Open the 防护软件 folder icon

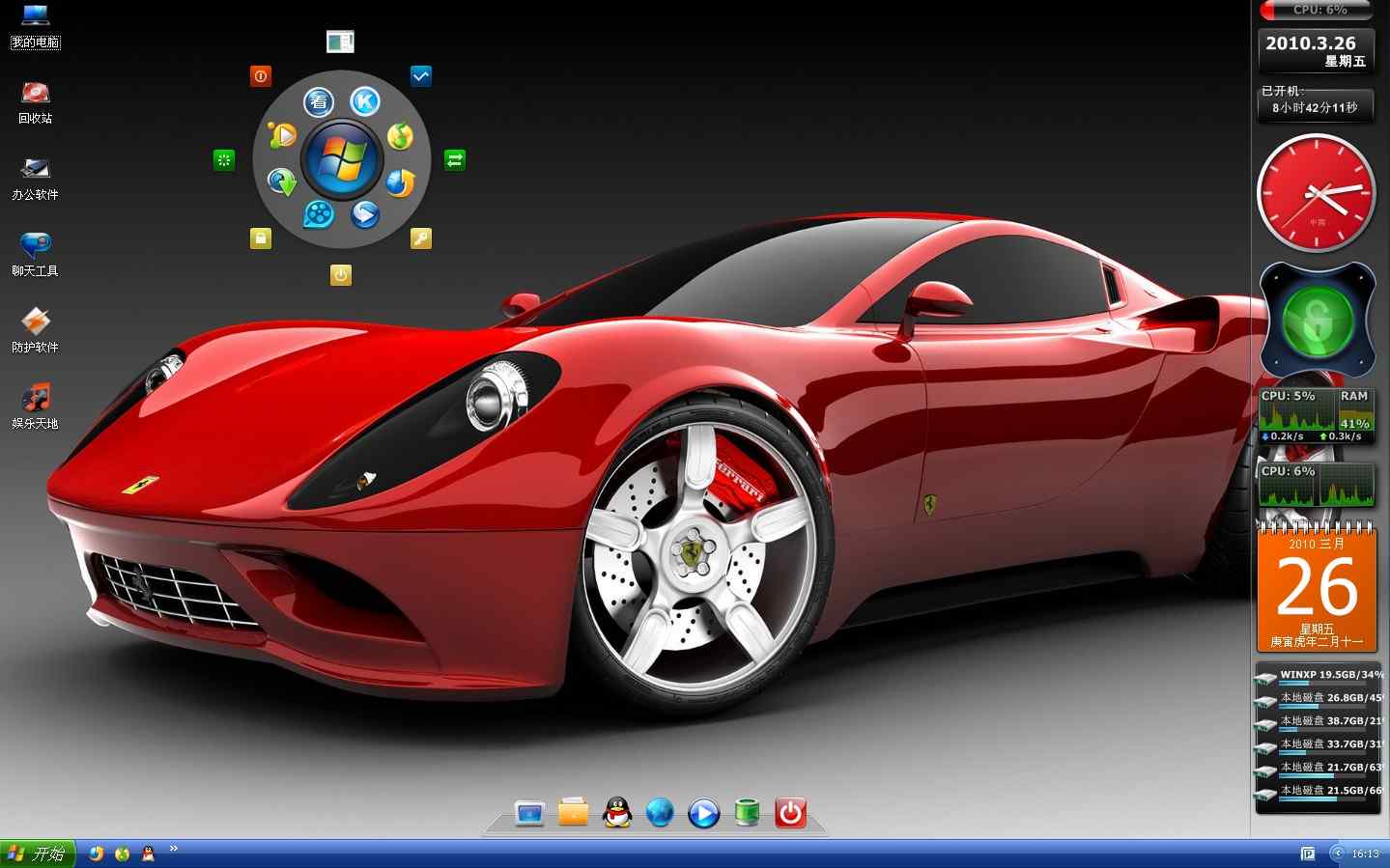[36, 331]
